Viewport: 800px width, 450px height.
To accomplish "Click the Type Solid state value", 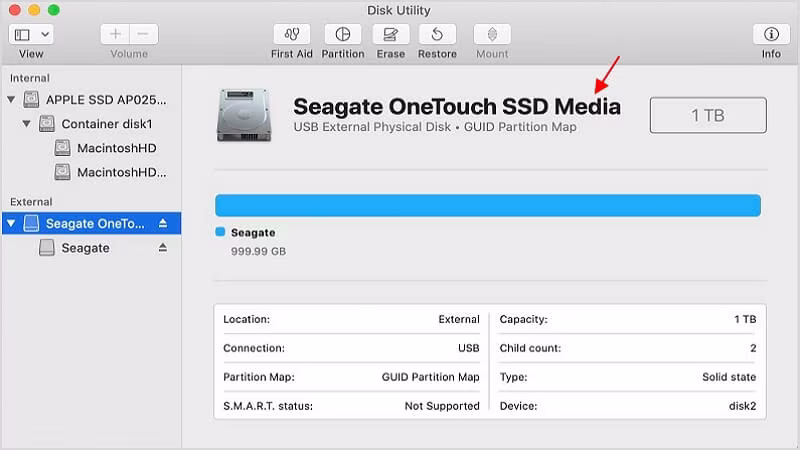I will [x=729, y=377].
